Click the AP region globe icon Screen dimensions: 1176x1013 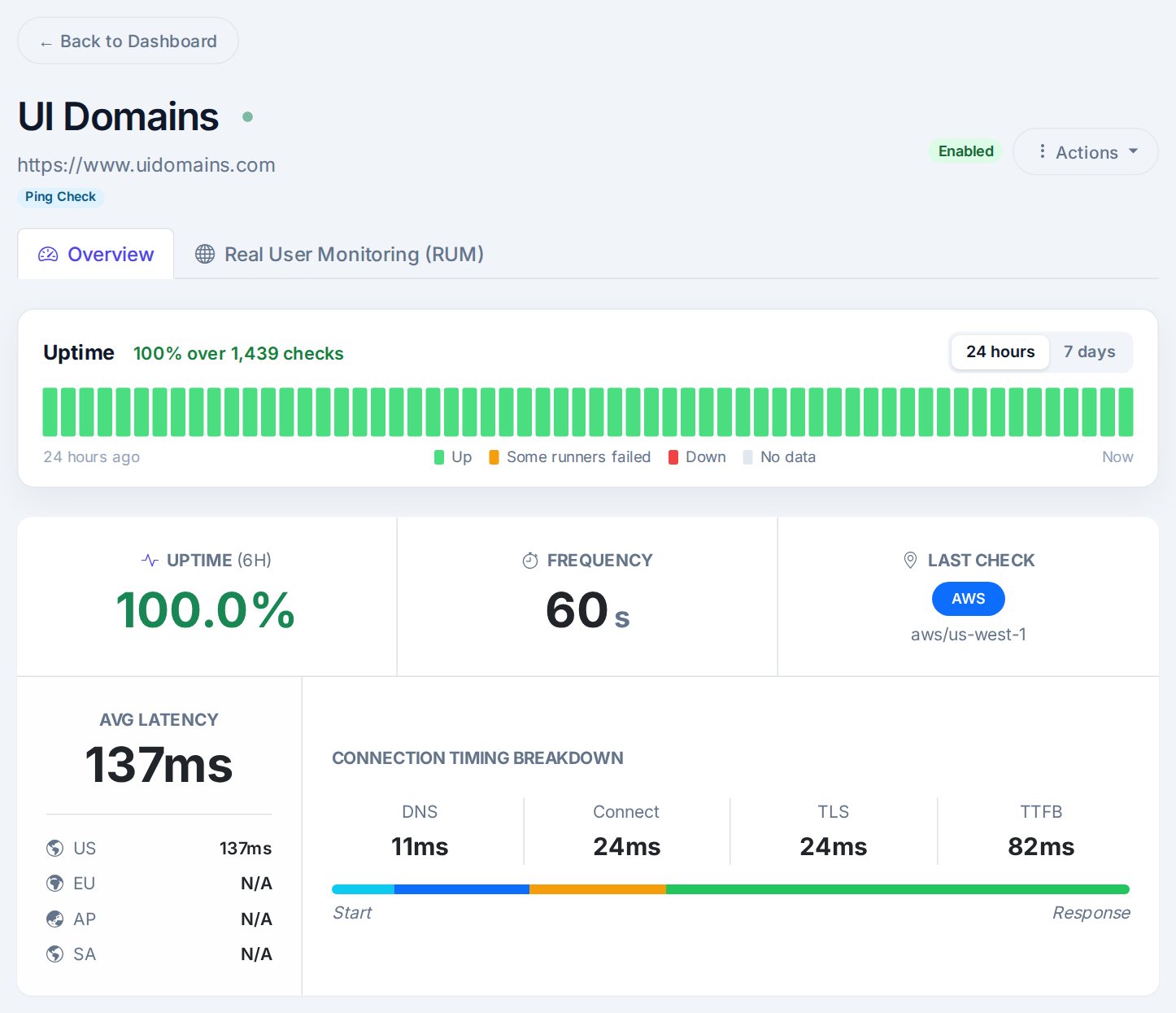(x=54, y=919)
